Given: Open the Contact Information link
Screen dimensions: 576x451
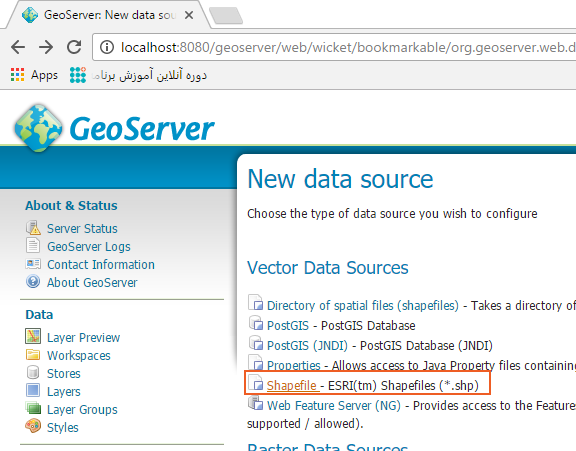Looking at the screenshot, I should click(x=101, y=264).
